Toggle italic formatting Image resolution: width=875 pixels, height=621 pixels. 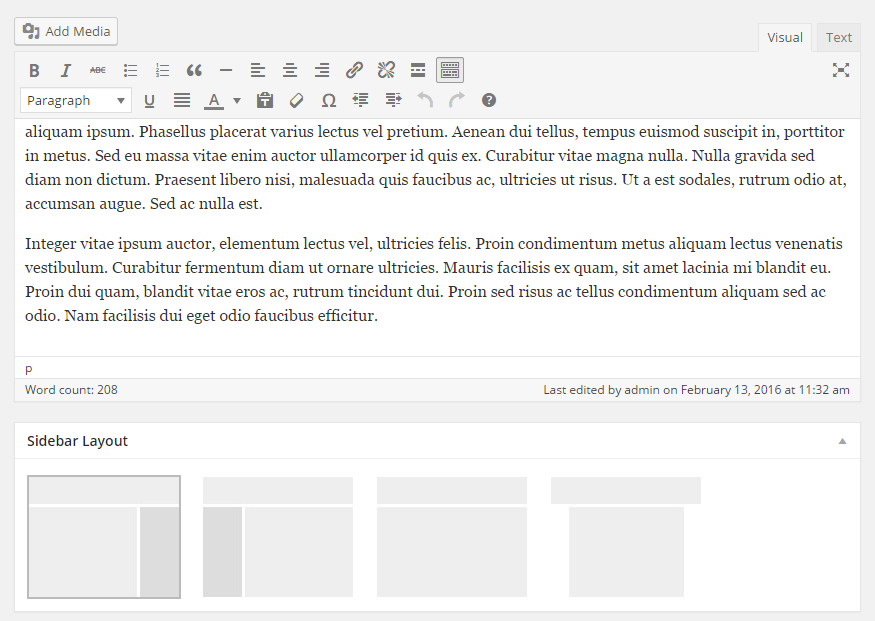66,70
